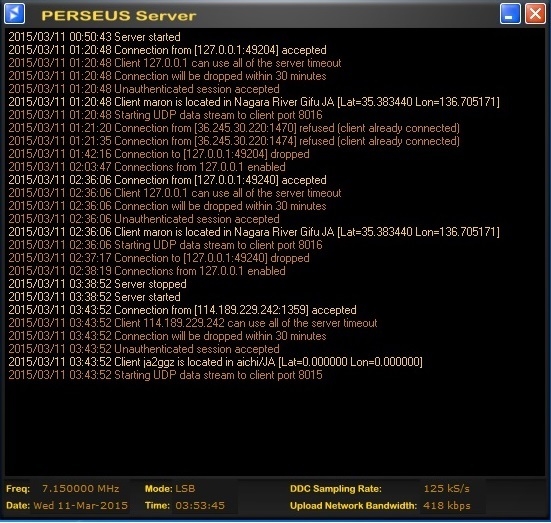Image resolution: width=551 pixels, height=523 pixels.
Task: Click the Mode: label
Action: point(158,489)
